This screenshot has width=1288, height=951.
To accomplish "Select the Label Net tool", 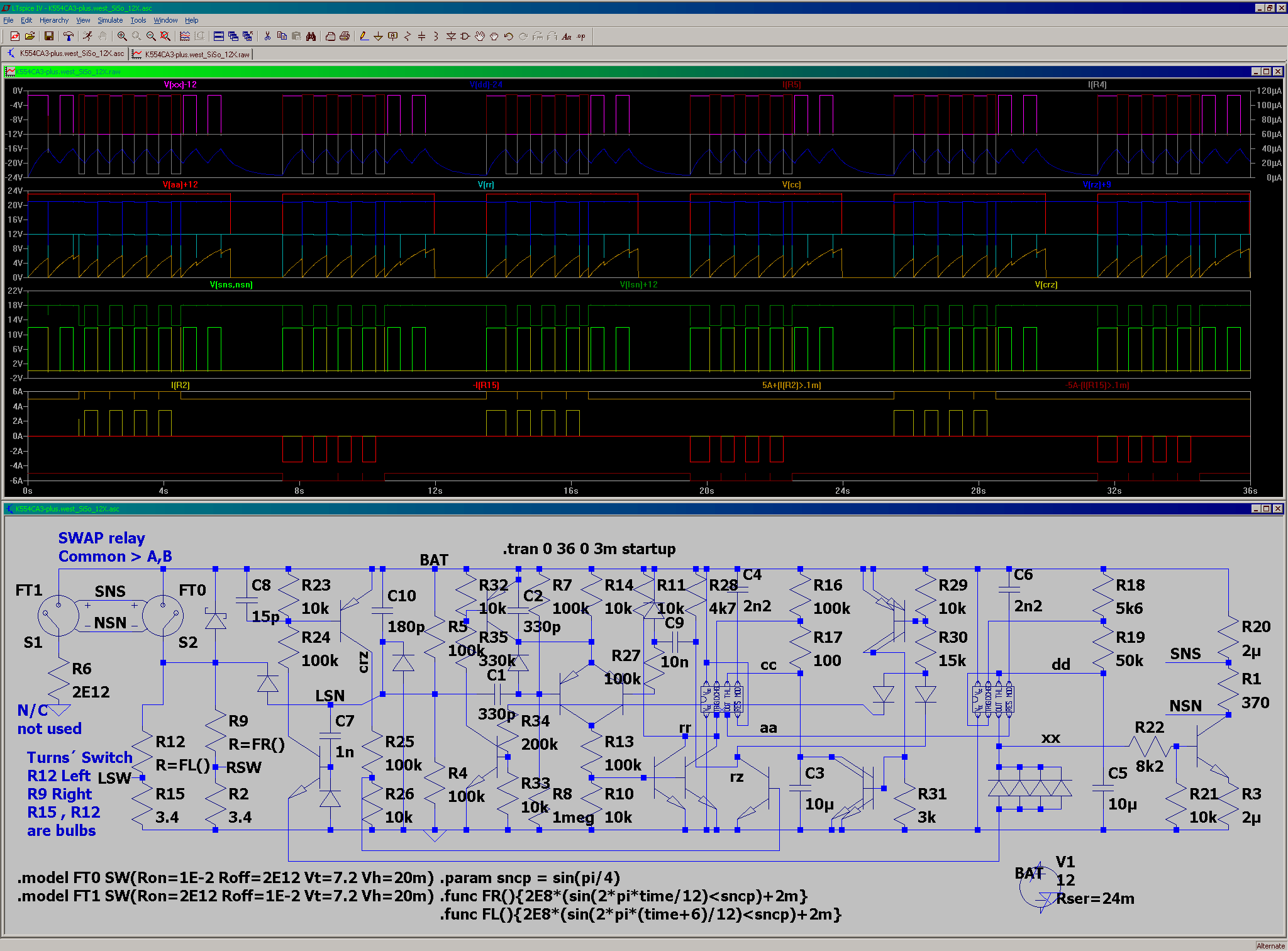I will pyautogui.click(x=393, y=36).
